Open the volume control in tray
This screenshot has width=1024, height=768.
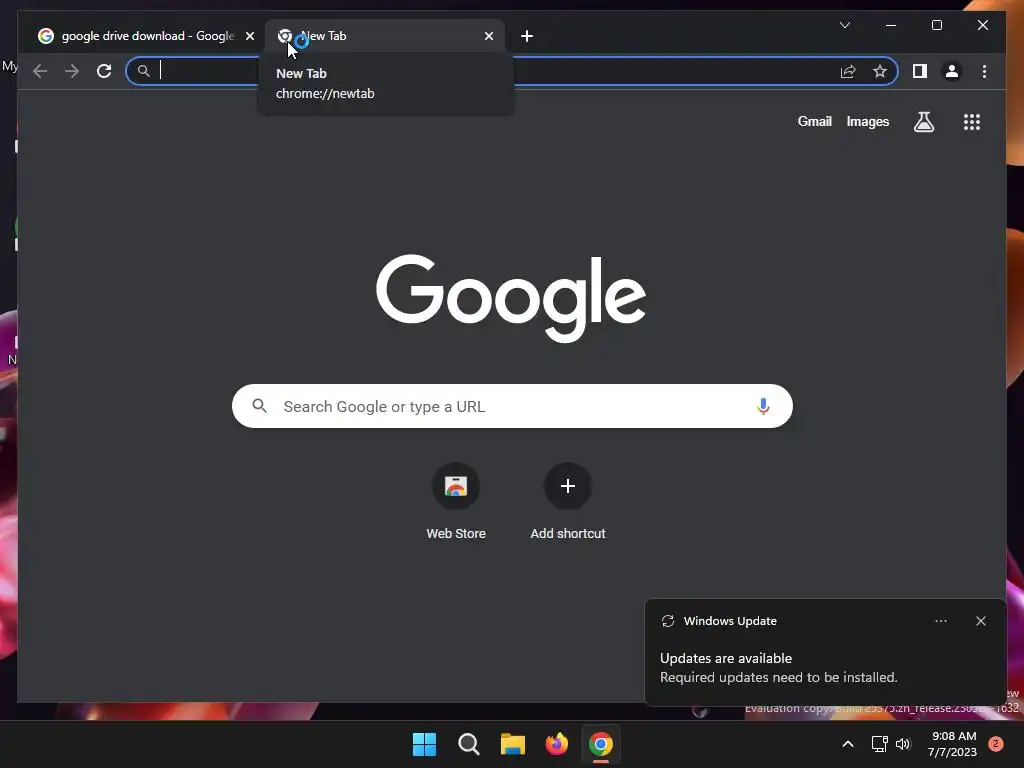click(903, 744)
